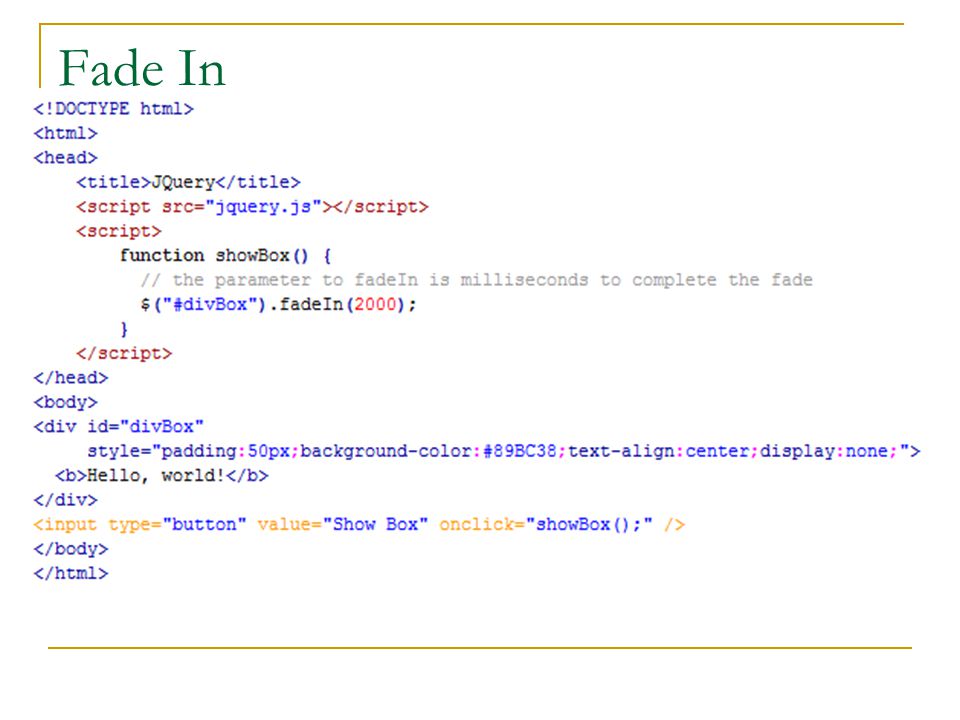Click the '</div>' closing tag line
The height and width of the screenshot is (720, 960).
(66, 500)
